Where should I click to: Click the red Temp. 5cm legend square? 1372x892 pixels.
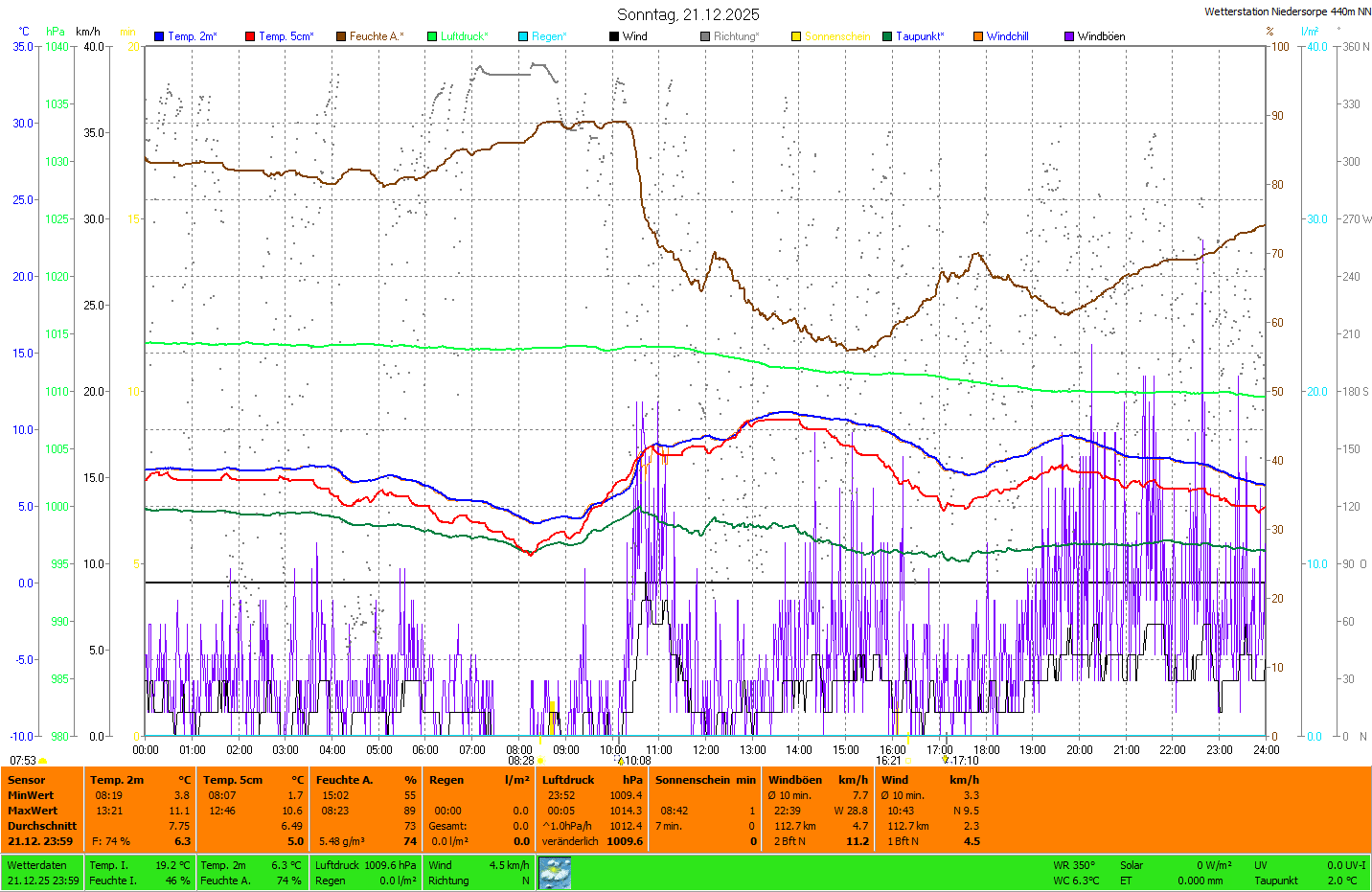pos(250,36)
